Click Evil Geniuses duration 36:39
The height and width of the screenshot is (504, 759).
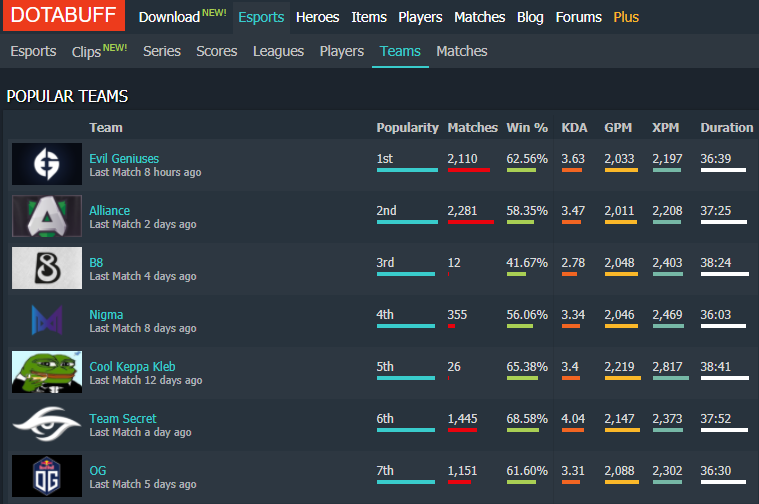715,159
